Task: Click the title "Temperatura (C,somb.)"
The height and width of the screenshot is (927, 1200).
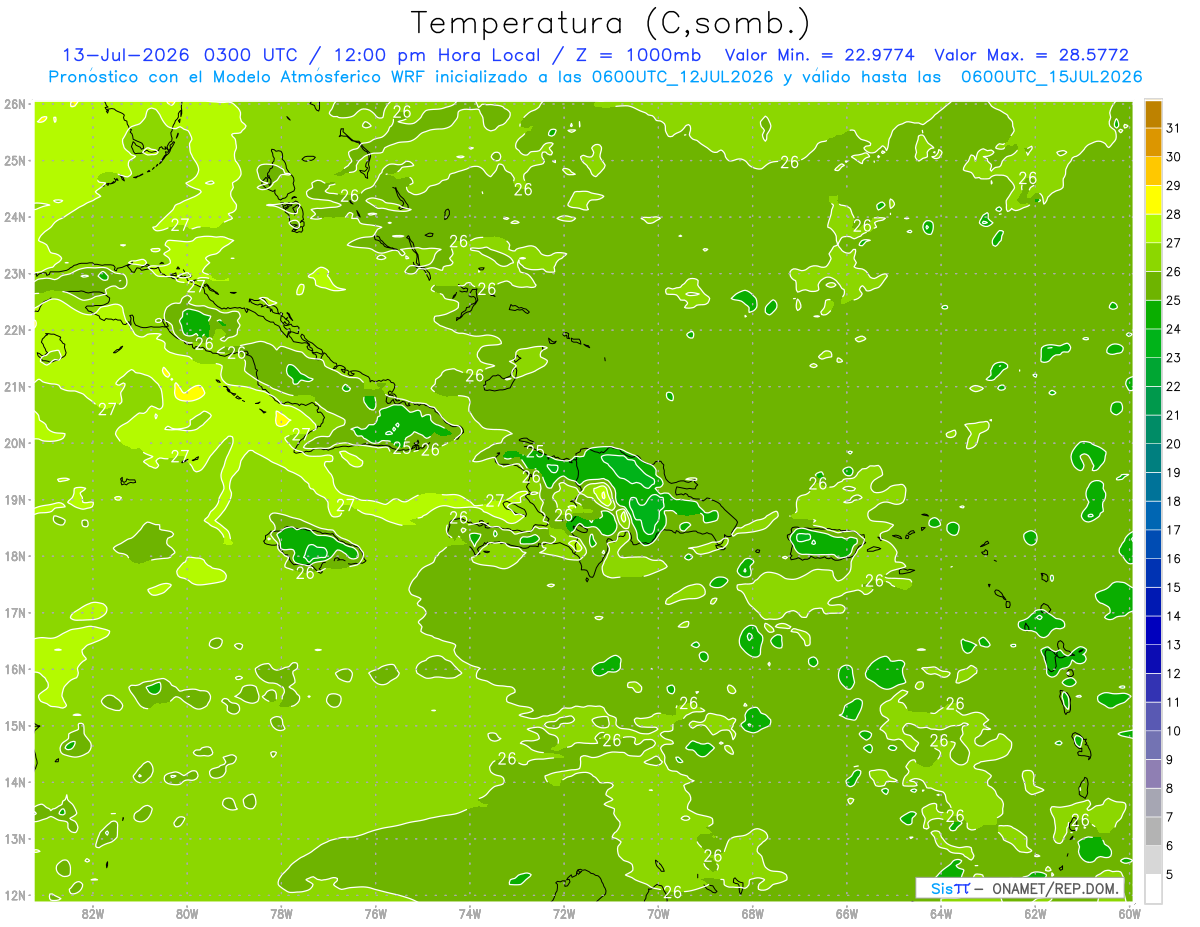Action: coord(611,23)
